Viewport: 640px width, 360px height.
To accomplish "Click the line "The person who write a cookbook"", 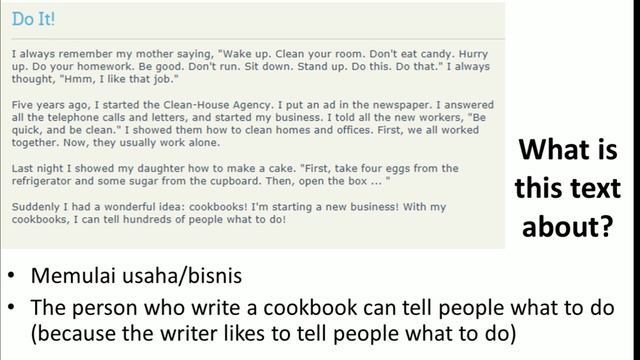I will click(x=322, y=307).
